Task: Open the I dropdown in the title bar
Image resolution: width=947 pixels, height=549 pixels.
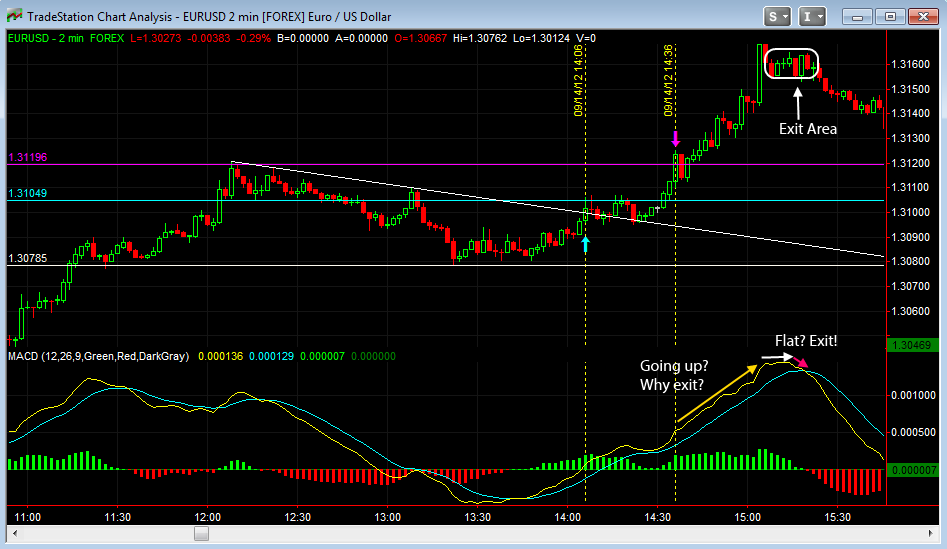Action: pos(812,16)
